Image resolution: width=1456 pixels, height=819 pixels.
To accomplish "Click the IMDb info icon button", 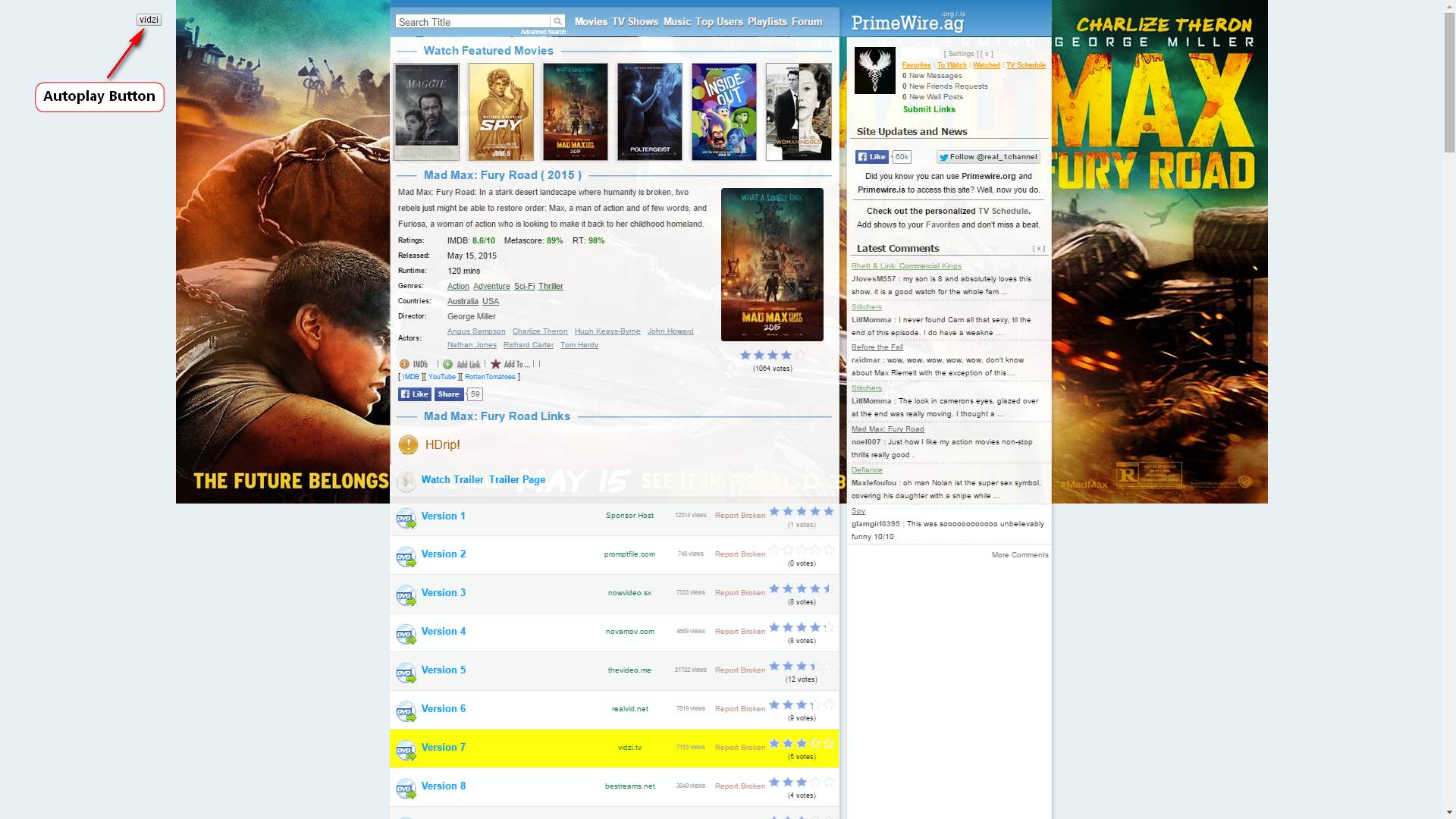I will (x=414, y=364).
